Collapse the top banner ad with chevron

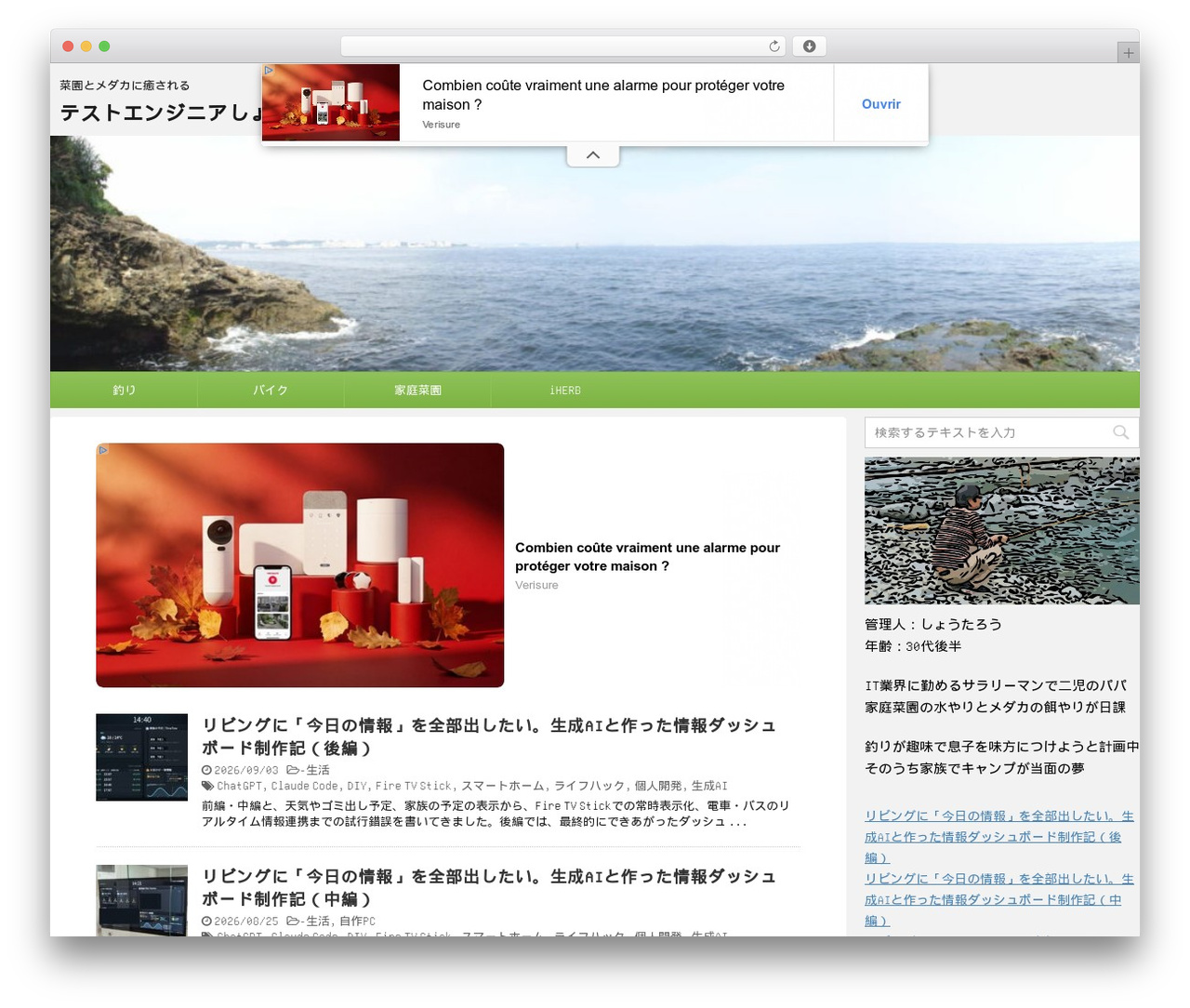[593, 155]
